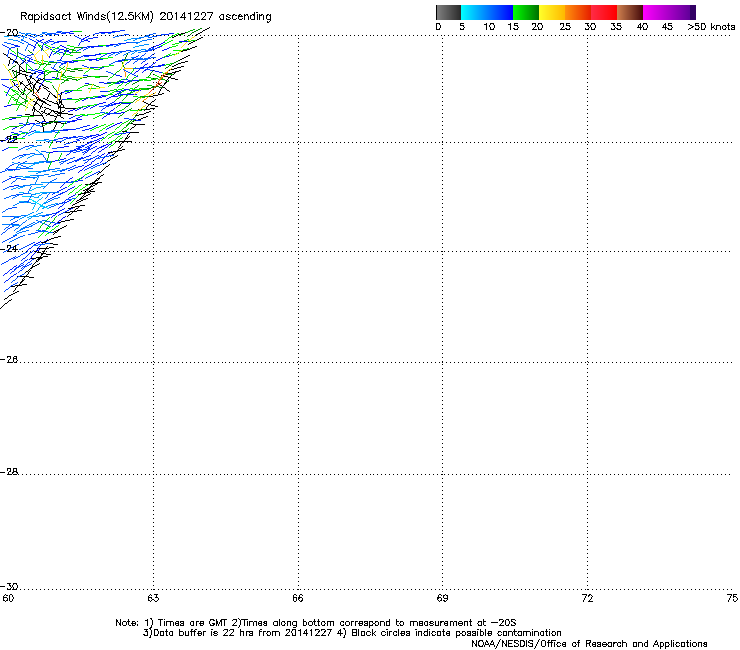The width and height of the screenshot is (740, 650).
Task: Click the Rapidscat Winds title text
Action: (146, 17)
